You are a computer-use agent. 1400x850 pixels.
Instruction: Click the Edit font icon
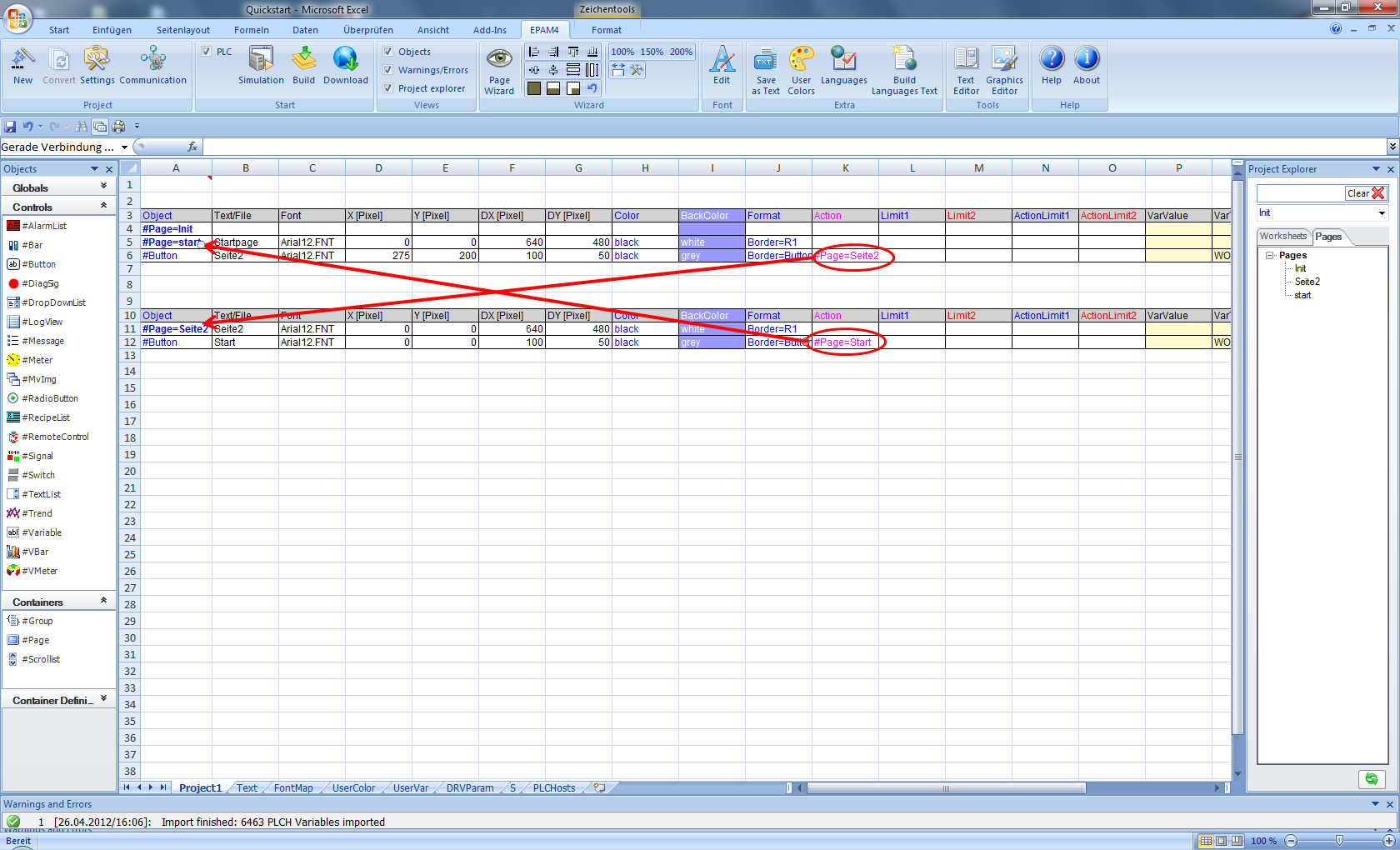[x=722, y=66]
